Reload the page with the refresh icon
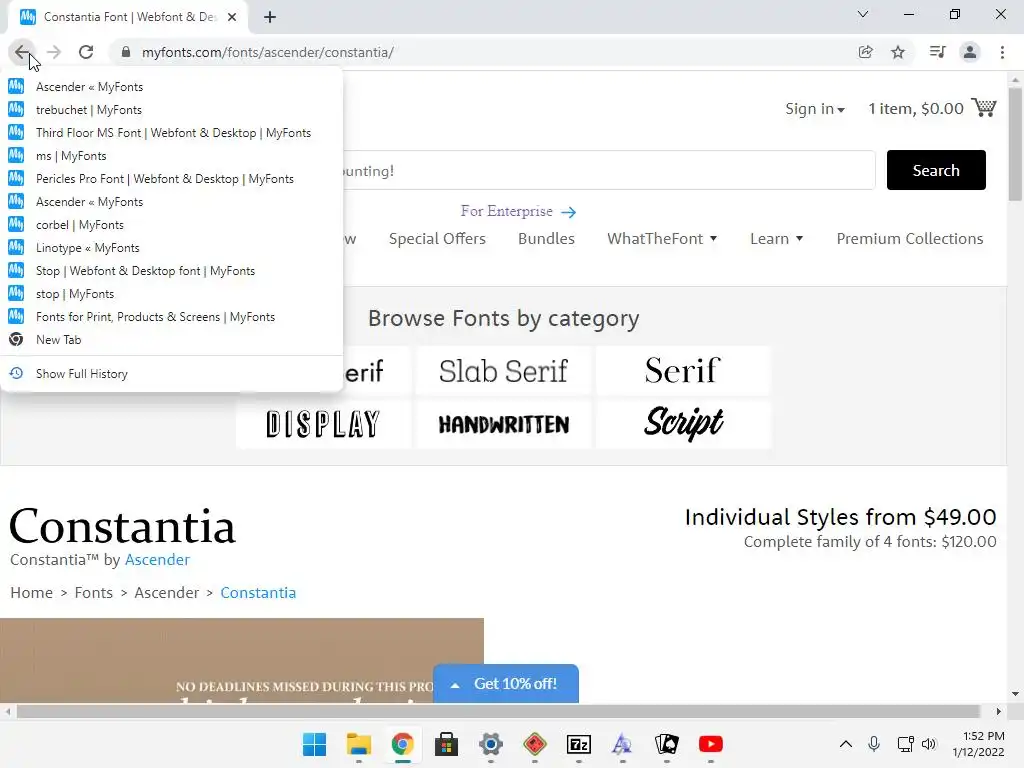The width and height of the screenshot is (1024, 768). click(86, 52)
